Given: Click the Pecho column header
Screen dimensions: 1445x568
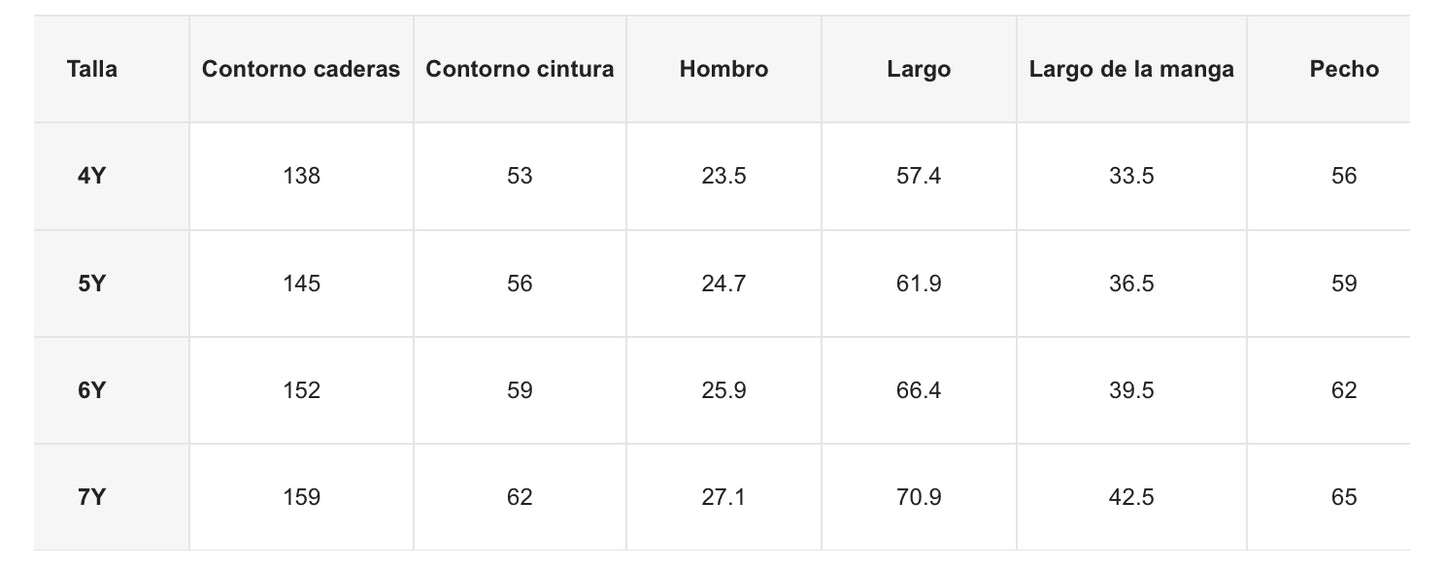Looking at the screenshot, I should (1344, 70).
